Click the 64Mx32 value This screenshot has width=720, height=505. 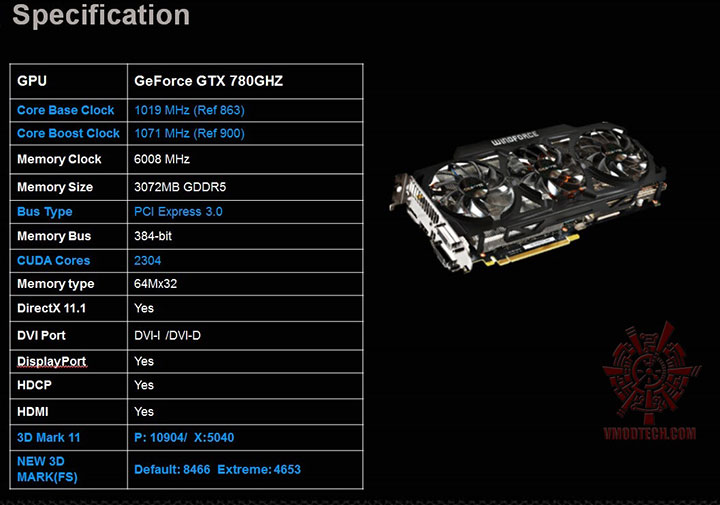[155, 284]
